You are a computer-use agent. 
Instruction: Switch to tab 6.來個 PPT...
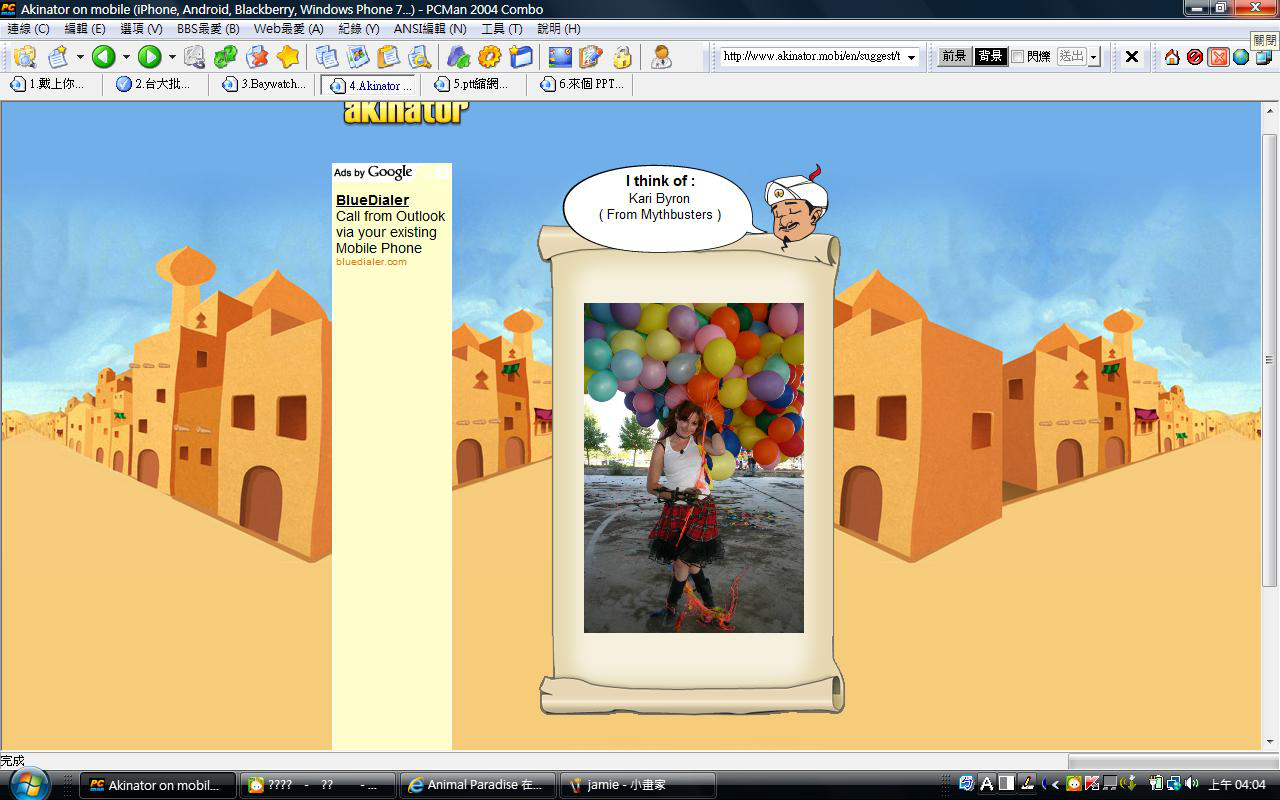(x=582, y=85)
